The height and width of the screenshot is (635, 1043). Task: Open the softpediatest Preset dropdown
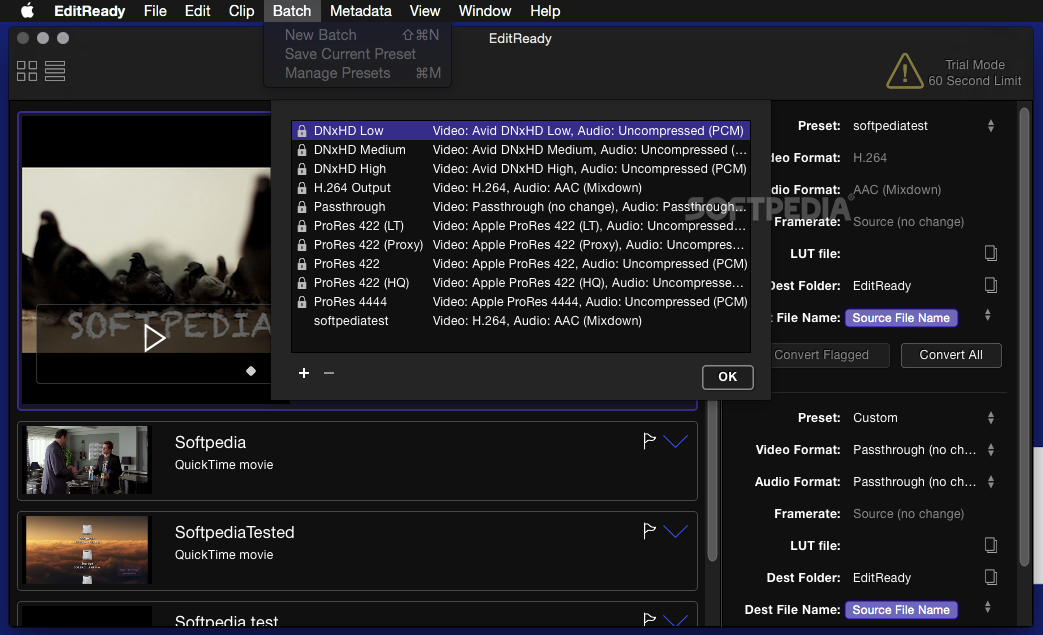(990, 126)
